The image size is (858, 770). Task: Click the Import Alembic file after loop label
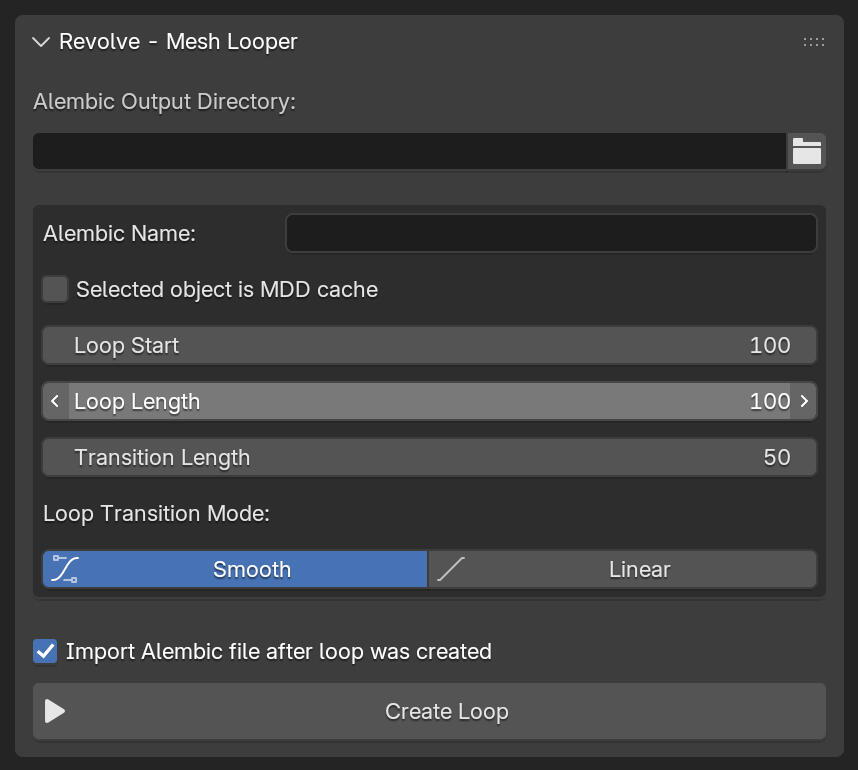[x=278, y=652]
